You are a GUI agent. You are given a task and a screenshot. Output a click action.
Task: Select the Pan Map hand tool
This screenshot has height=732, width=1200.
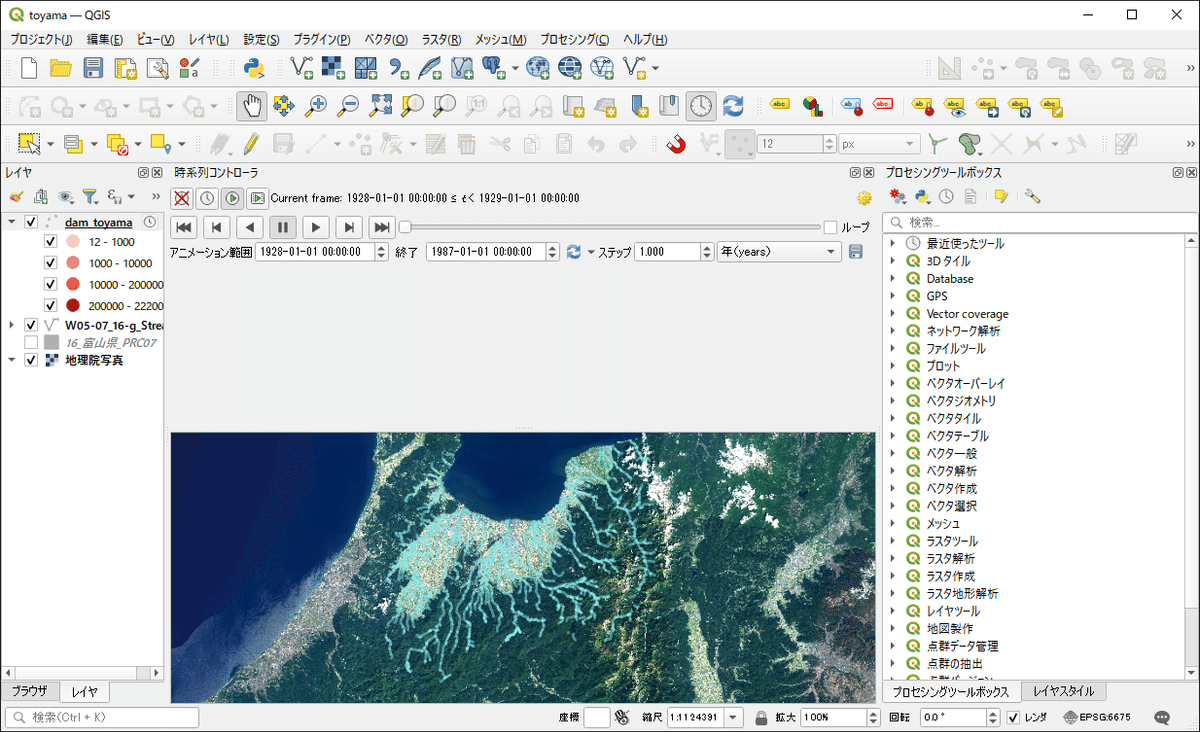click(251, 105)
